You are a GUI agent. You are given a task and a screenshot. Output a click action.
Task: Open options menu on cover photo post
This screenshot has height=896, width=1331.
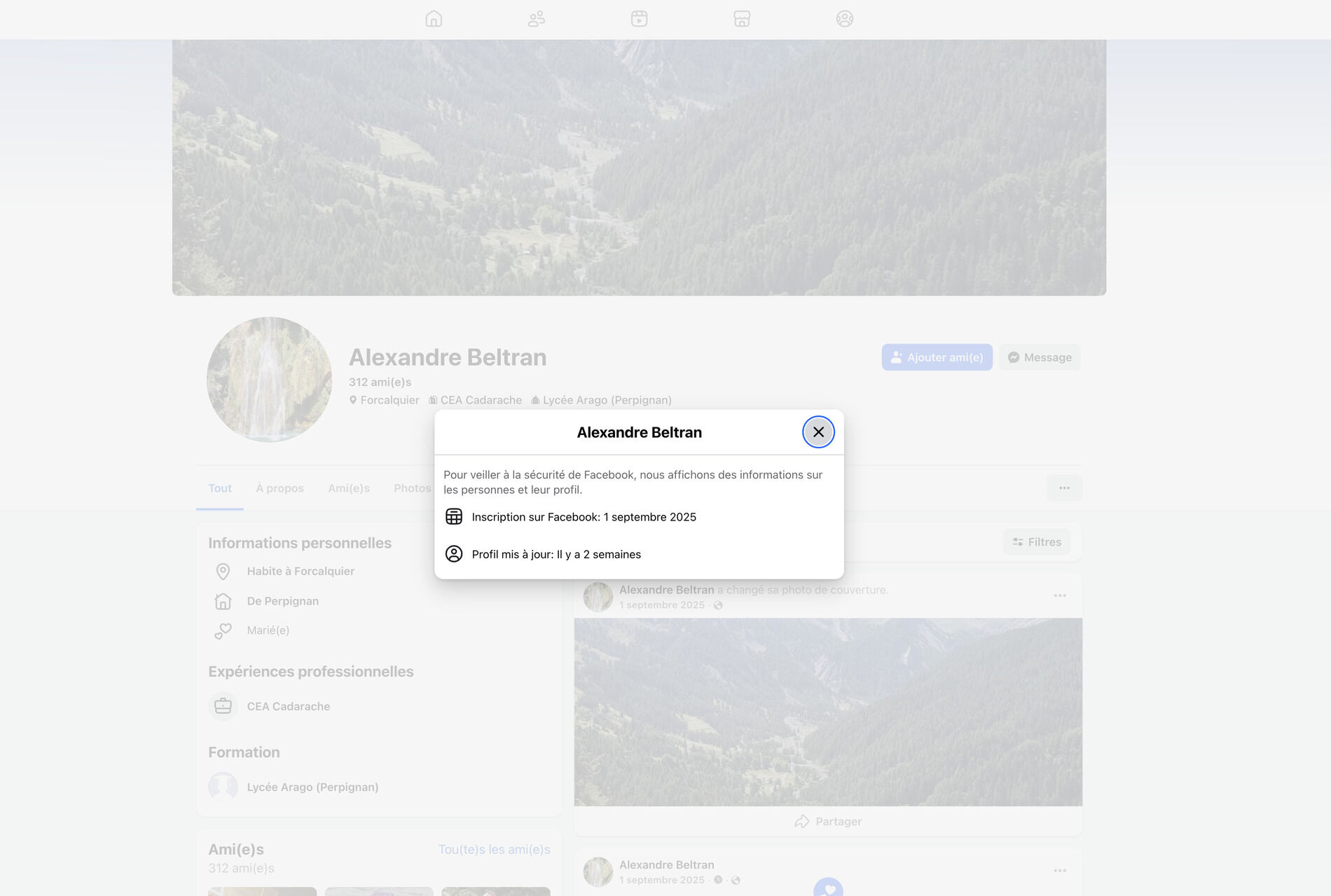point(1060,595)
